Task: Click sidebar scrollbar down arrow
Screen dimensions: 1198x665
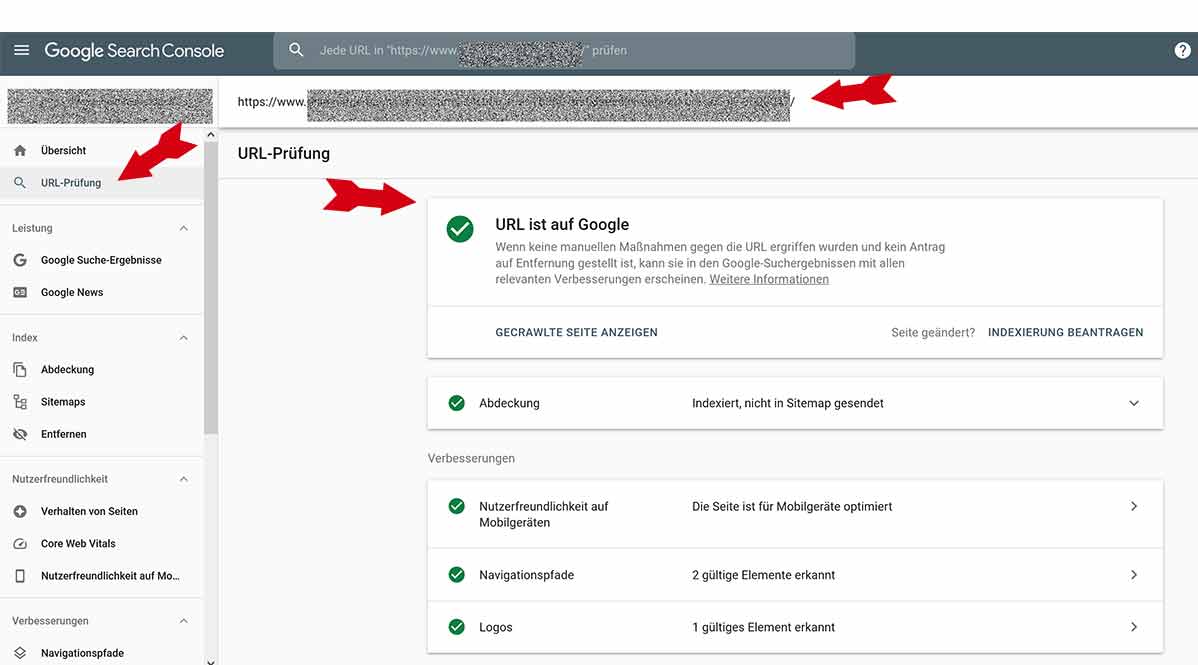Action: point(211,661)
